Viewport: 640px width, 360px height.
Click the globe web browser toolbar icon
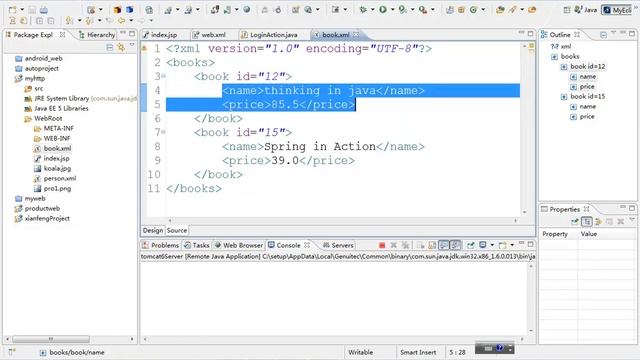point(247,9)
